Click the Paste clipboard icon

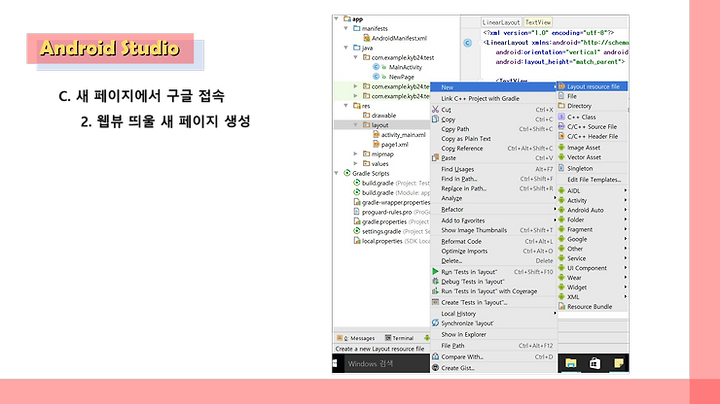[435, 157]
